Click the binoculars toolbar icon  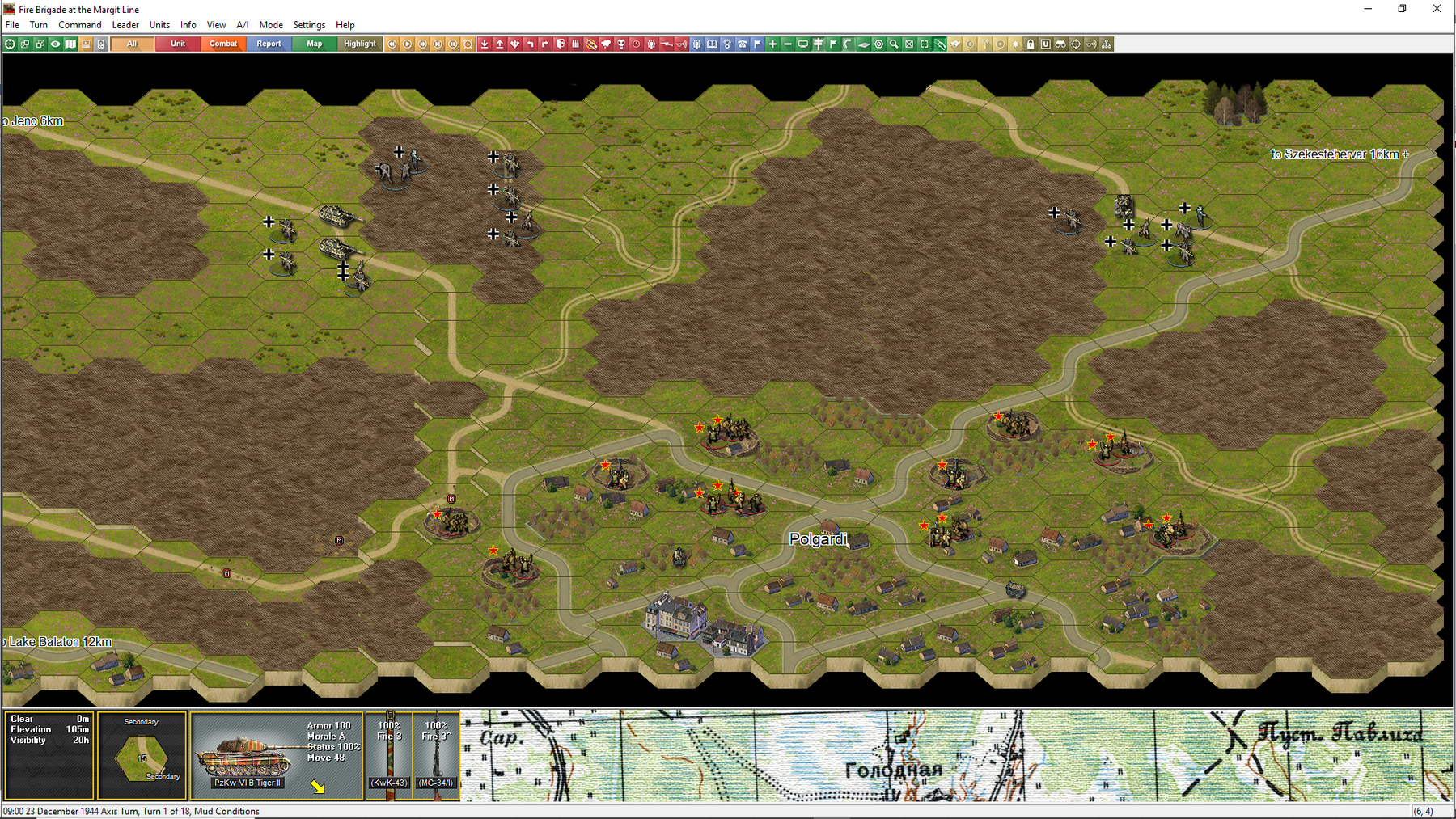click(x=1060, y=44)
